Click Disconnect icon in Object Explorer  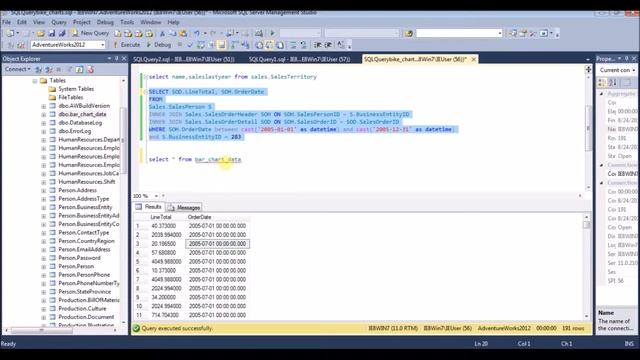49,69
